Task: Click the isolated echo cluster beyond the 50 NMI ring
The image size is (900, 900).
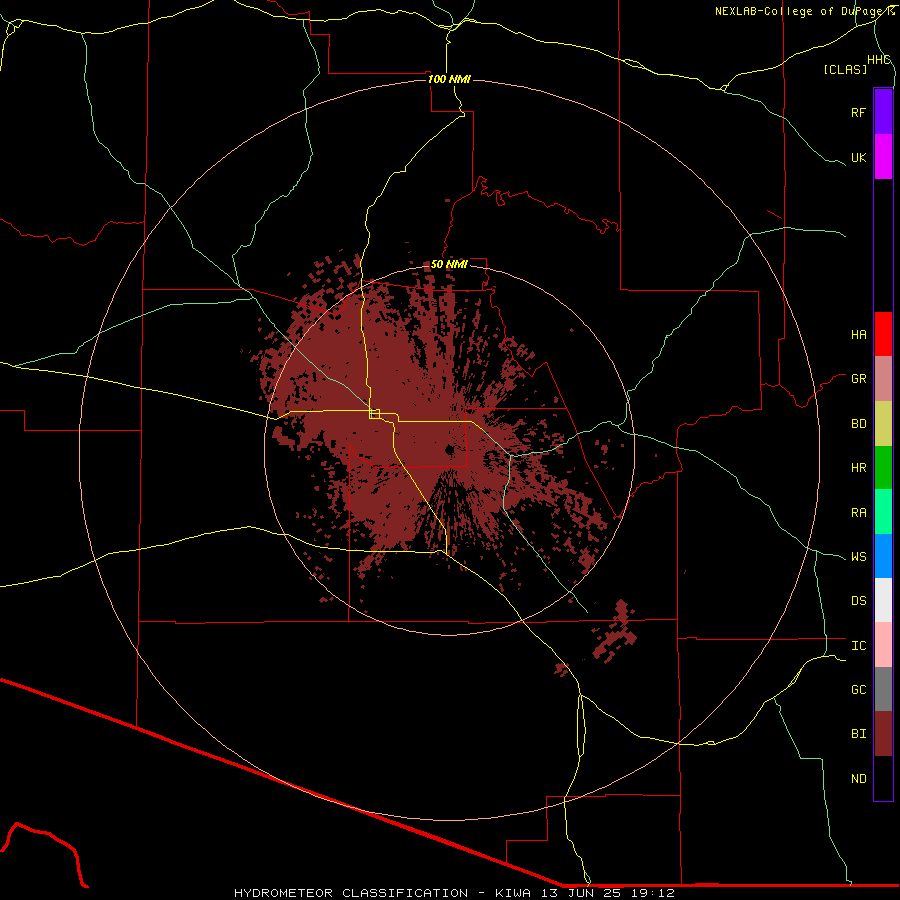Action: (616, 631)
